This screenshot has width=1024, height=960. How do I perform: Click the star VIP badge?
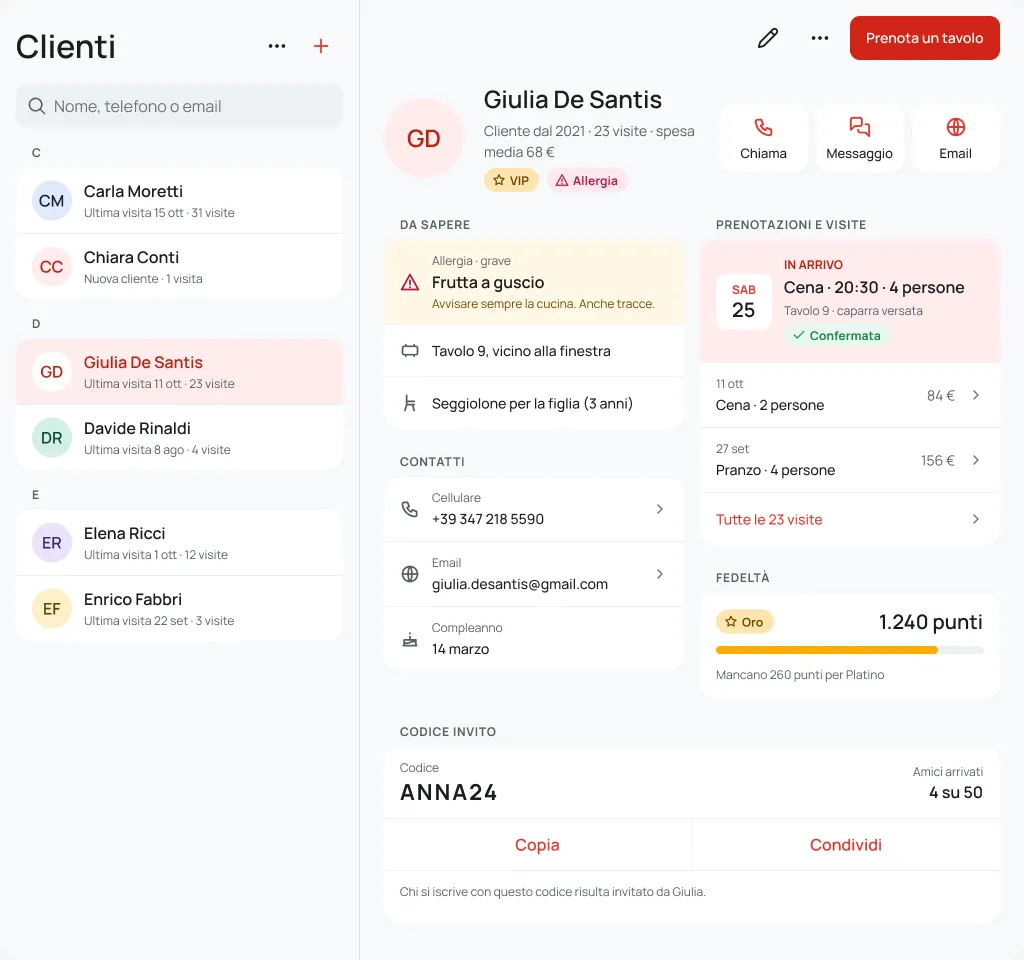coord(511,180)
